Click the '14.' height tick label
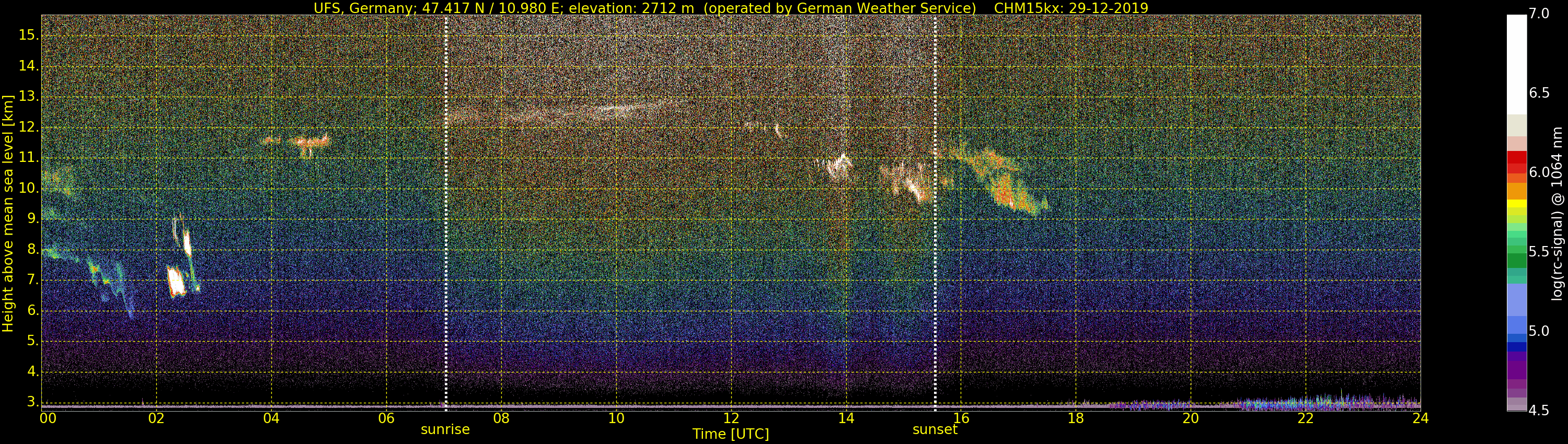 tap(29, 66)
